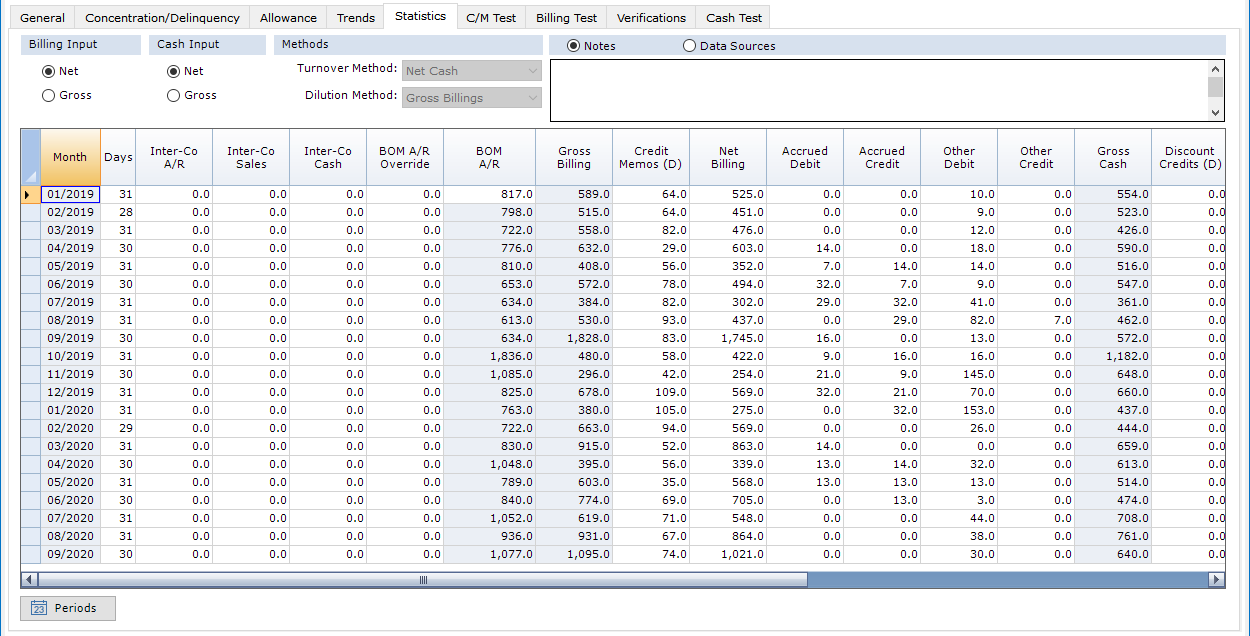1250x636 pixels.
Task: Go to the Cash Test tab
Action: 733,18
